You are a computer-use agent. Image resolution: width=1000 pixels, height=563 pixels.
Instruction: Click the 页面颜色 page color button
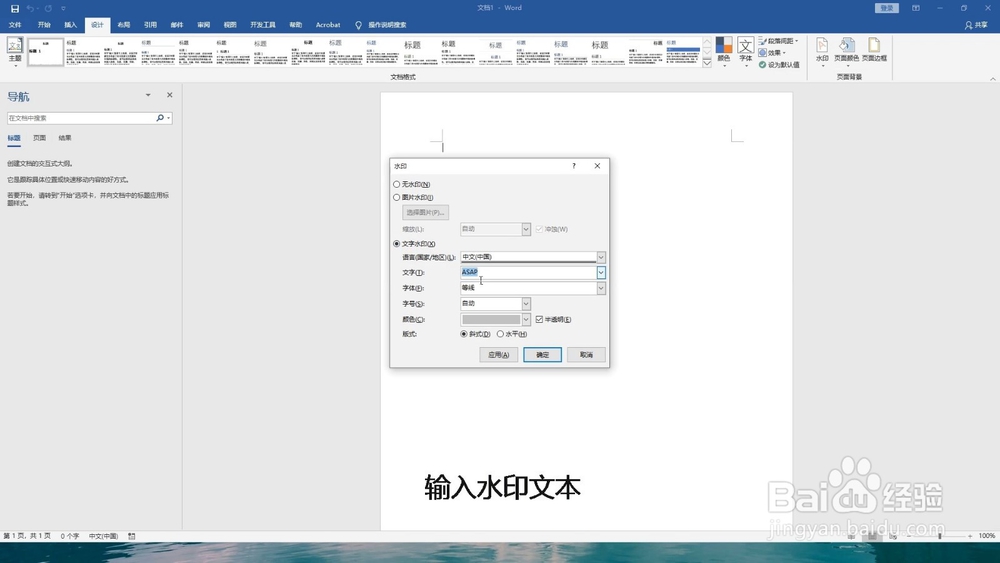point(847,52)
